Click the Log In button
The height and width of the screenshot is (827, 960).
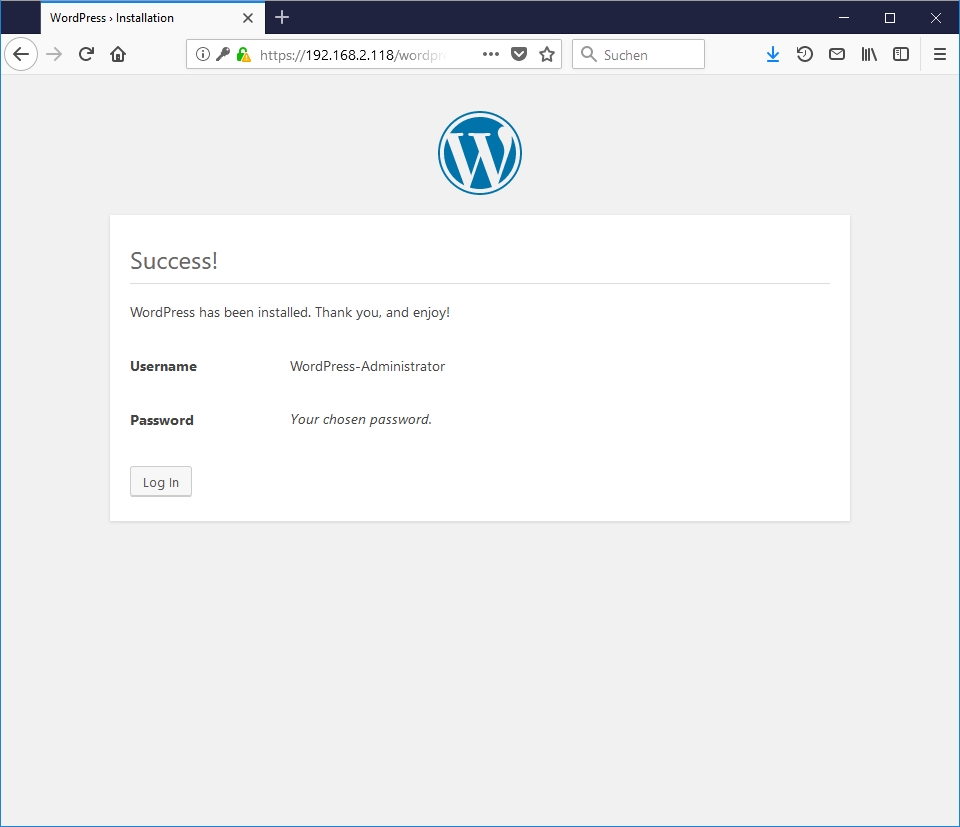161,482
